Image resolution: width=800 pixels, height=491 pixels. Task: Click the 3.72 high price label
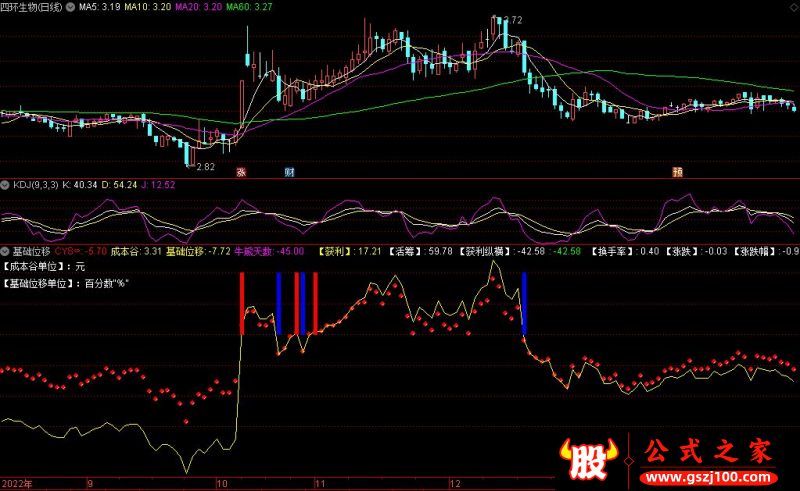coord(512,20)
